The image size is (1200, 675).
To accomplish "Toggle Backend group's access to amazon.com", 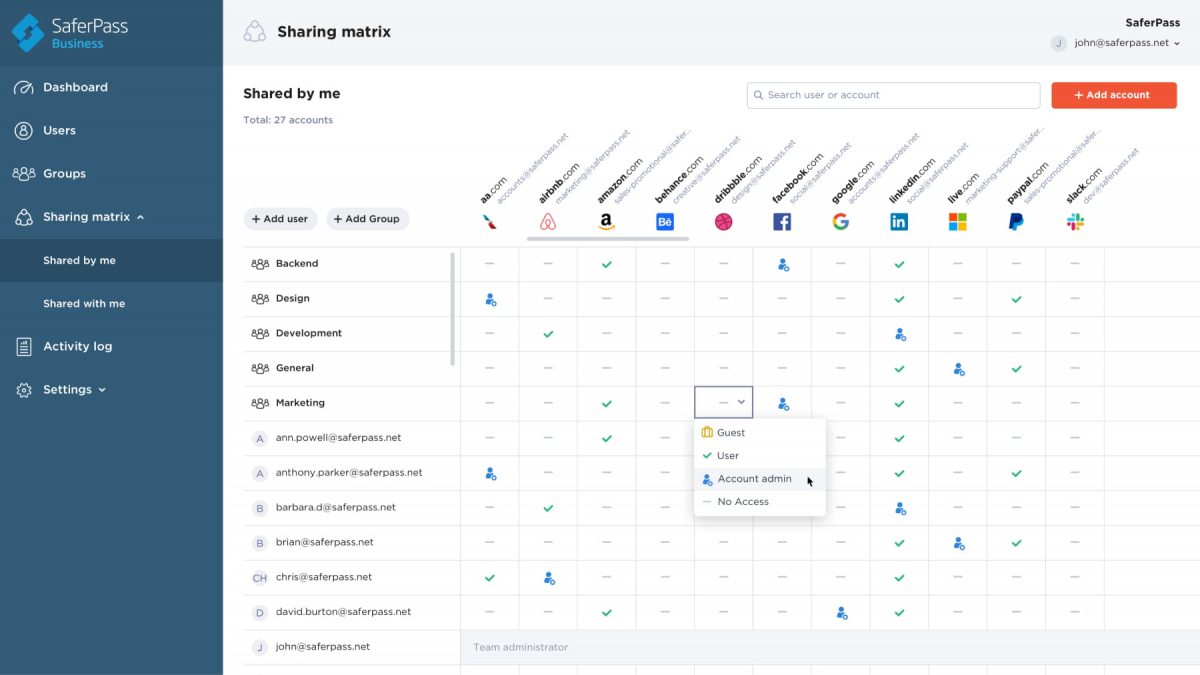I will (606, 264).
